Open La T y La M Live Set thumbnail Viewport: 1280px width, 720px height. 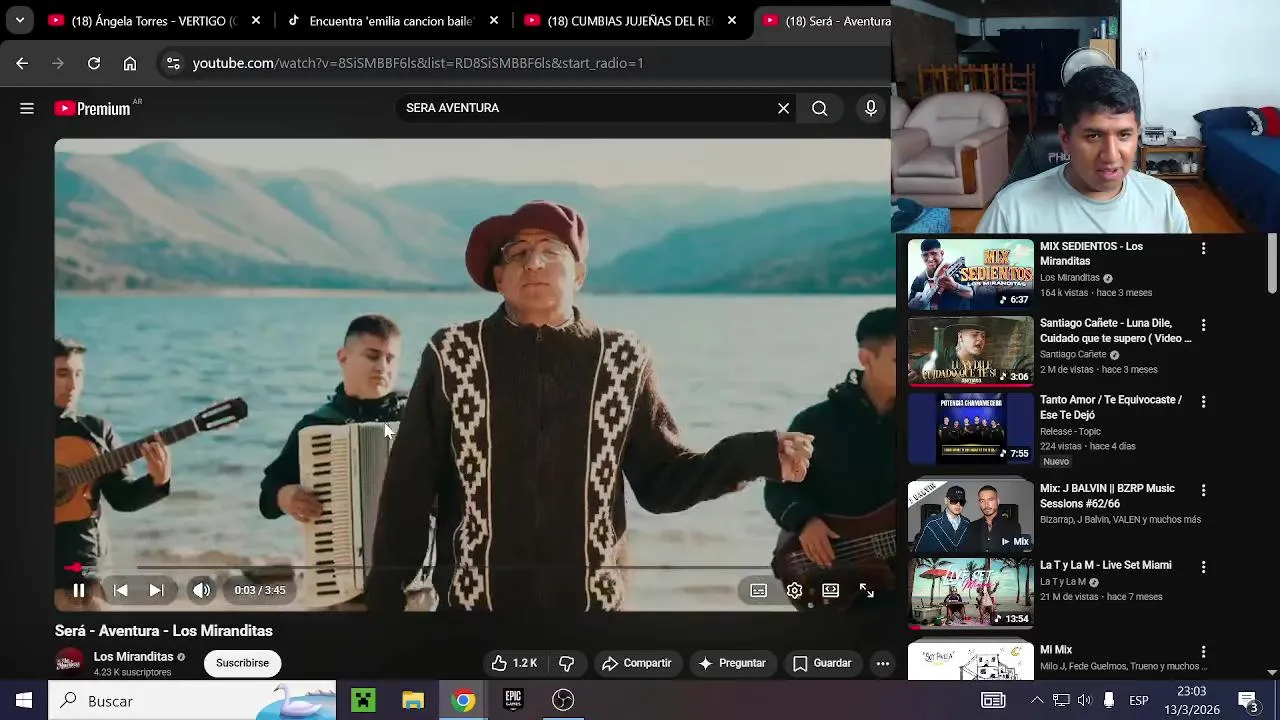pos(970,593)
